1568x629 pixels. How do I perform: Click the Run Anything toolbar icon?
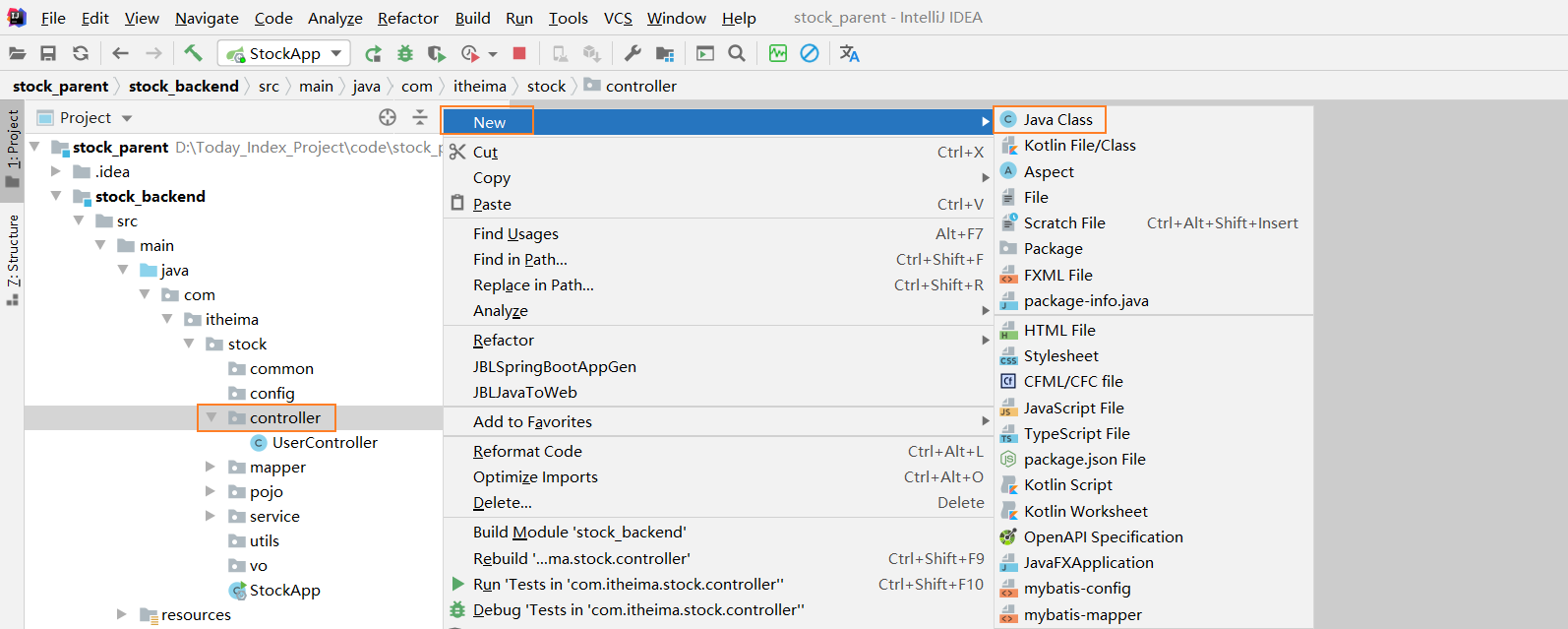[705, 53]
